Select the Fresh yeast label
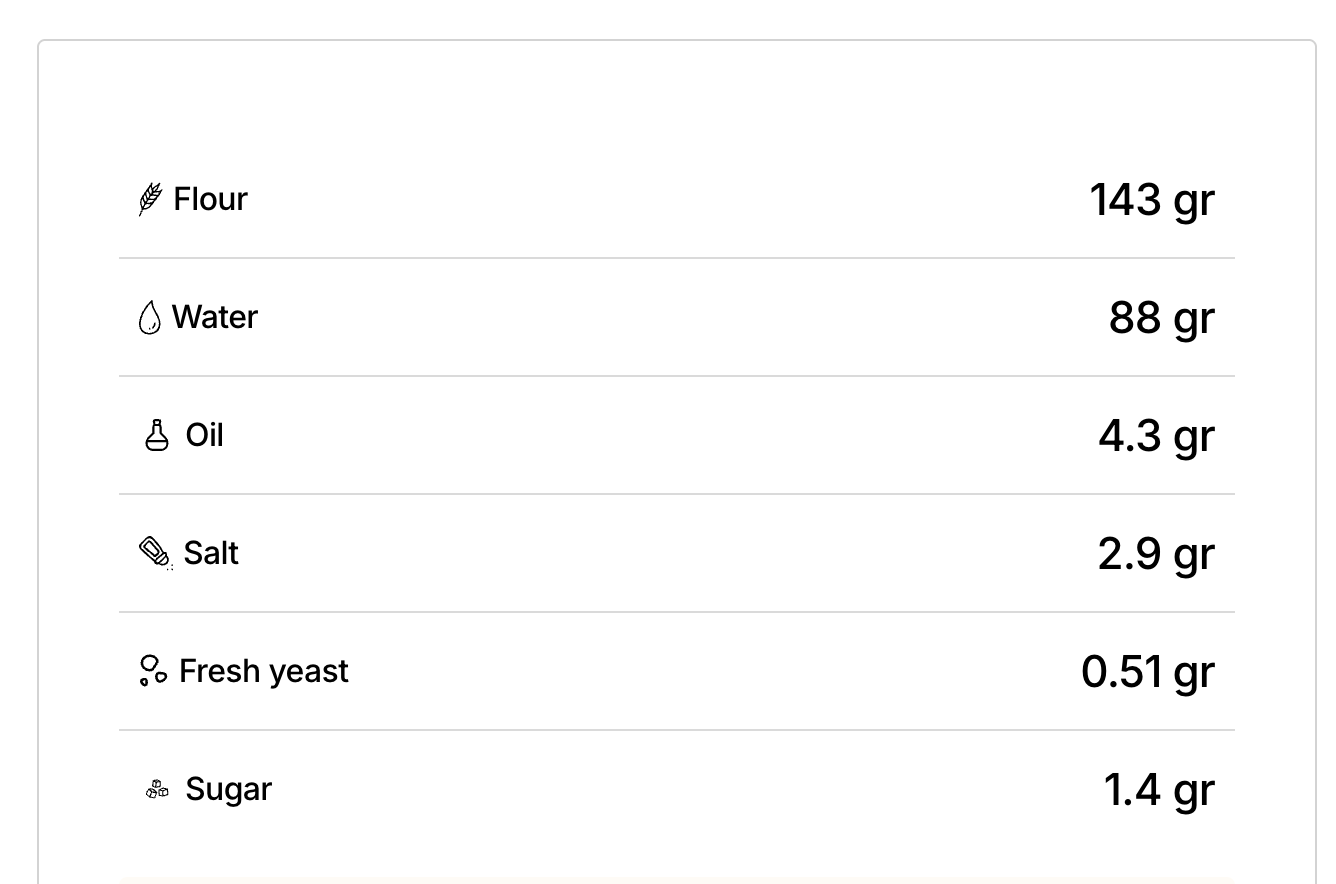 [264, 671]
